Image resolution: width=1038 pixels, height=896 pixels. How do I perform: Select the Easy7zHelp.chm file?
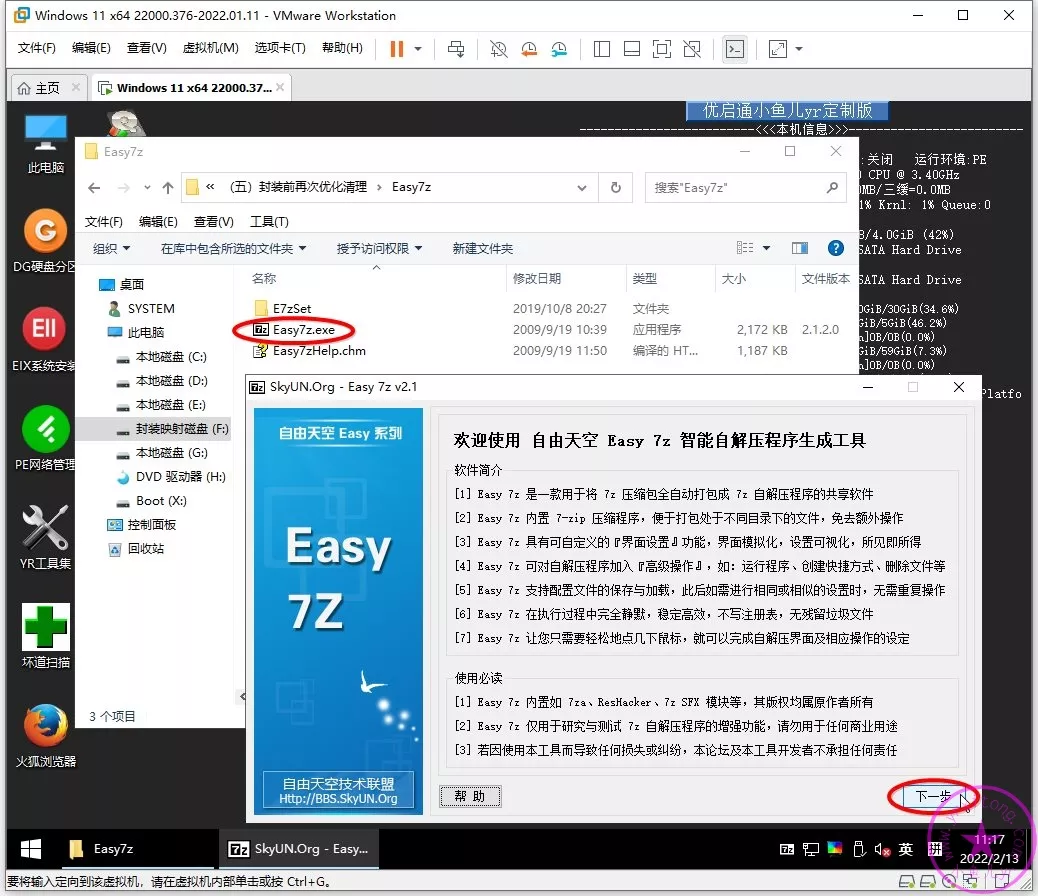point(319,351)
